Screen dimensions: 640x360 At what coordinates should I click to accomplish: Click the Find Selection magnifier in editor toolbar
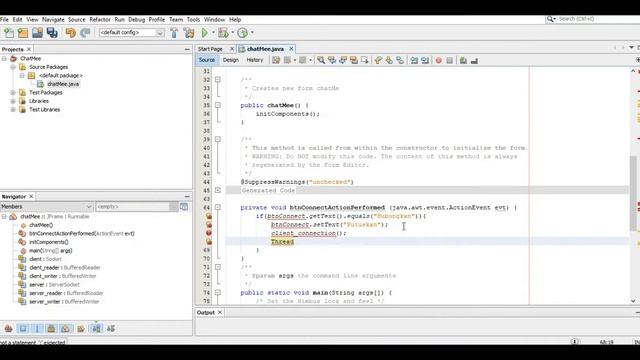coord(321,60)
